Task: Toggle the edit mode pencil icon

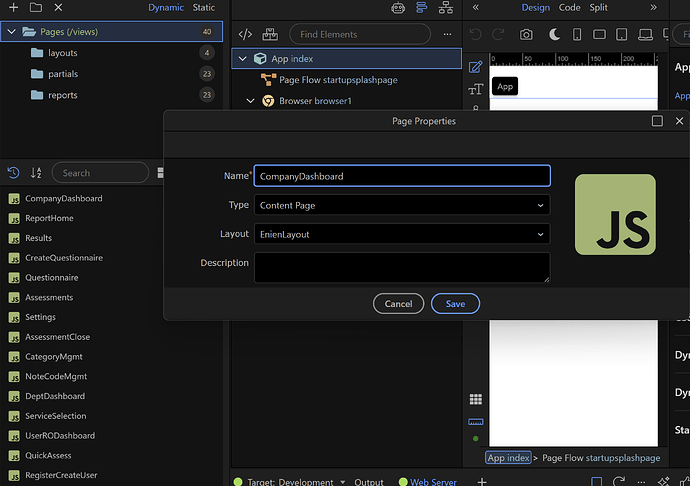Action: click(476, 67)
